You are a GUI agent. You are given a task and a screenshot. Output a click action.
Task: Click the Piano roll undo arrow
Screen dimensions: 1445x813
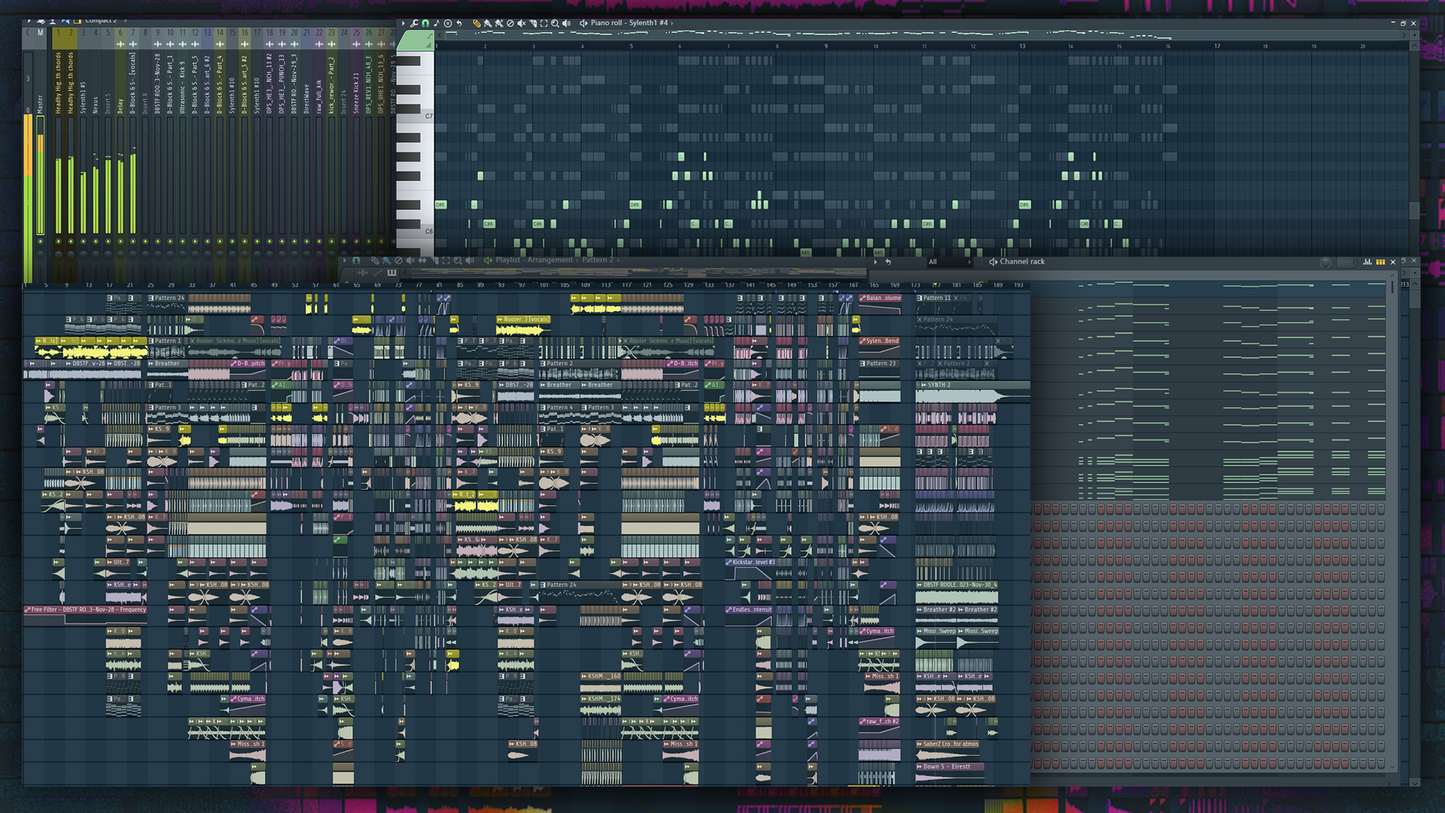459,23
